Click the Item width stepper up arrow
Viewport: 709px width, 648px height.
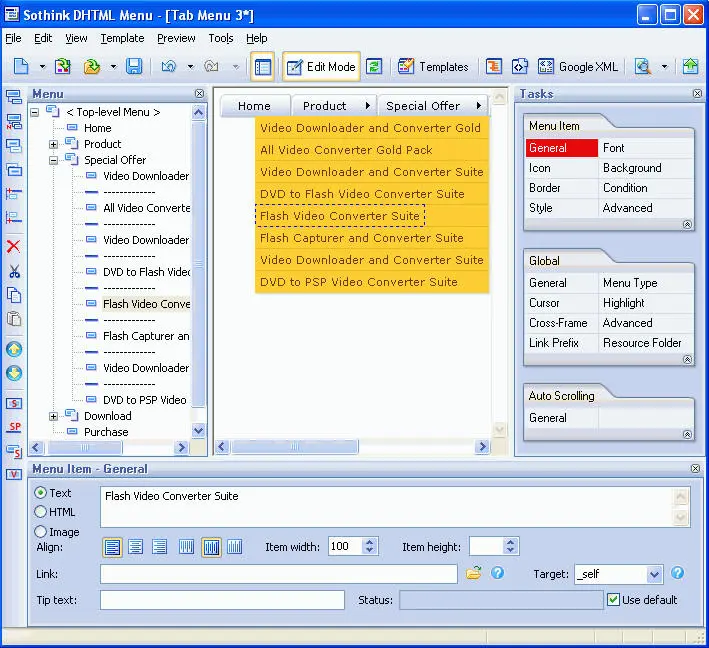[370, 542]
